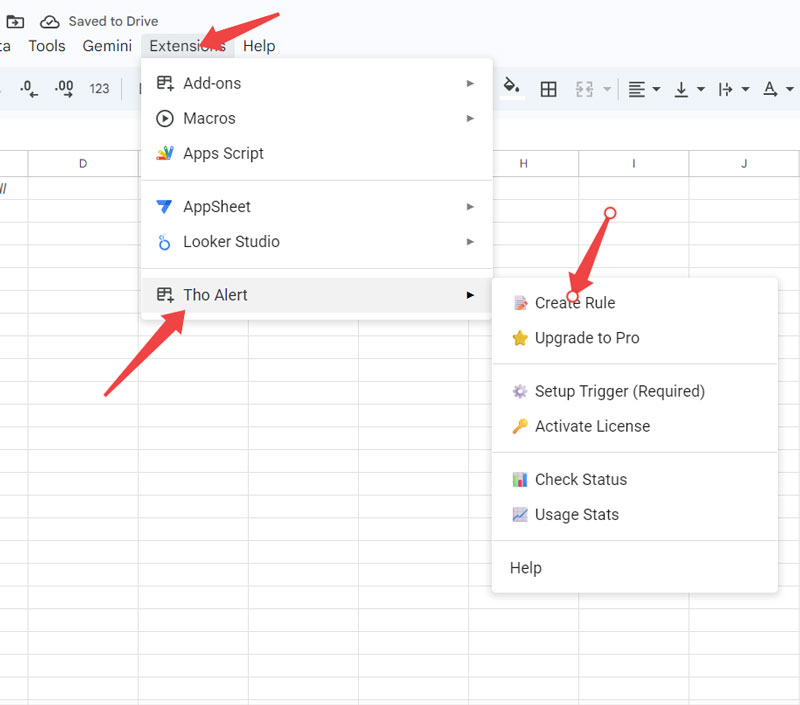800x705 pixels.
Task: Open the fill color paint bucket tool
Action: click(x=510, y=88)
